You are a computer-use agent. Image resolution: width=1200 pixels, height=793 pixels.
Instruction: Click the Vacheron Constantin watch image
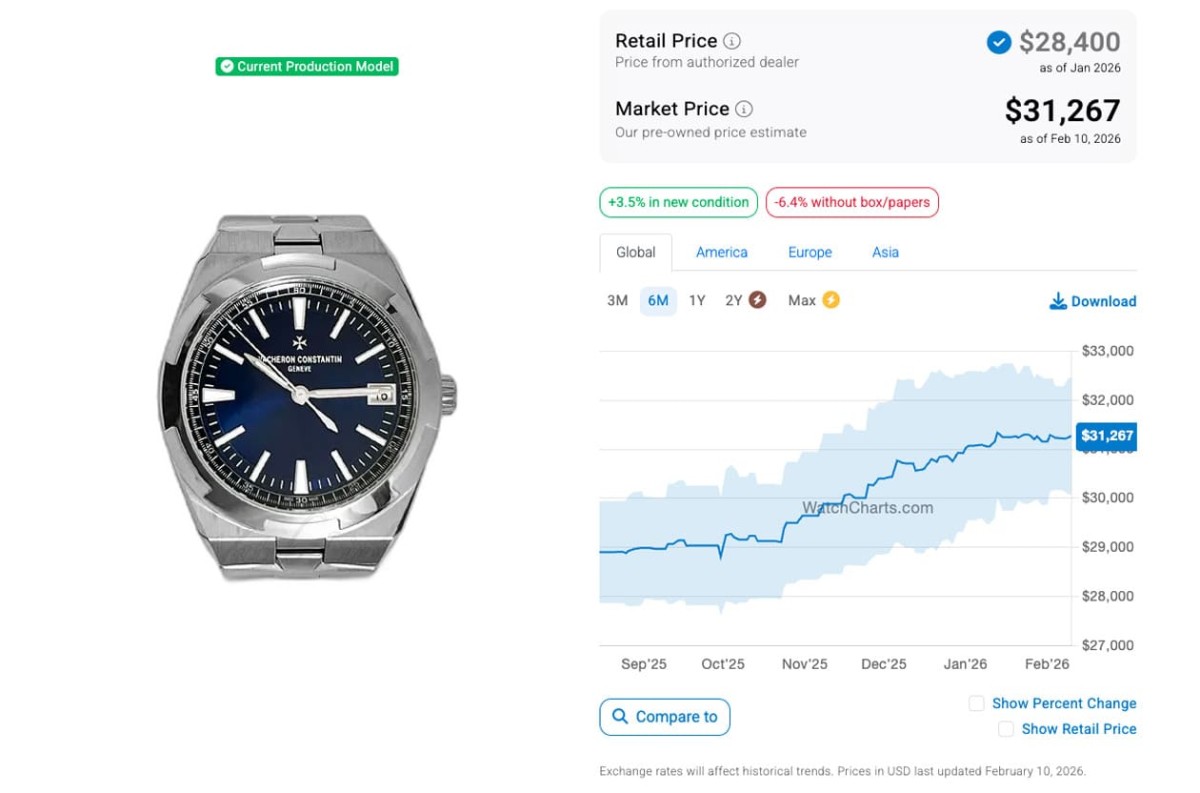pyautogui.click(x=305, y=398)
